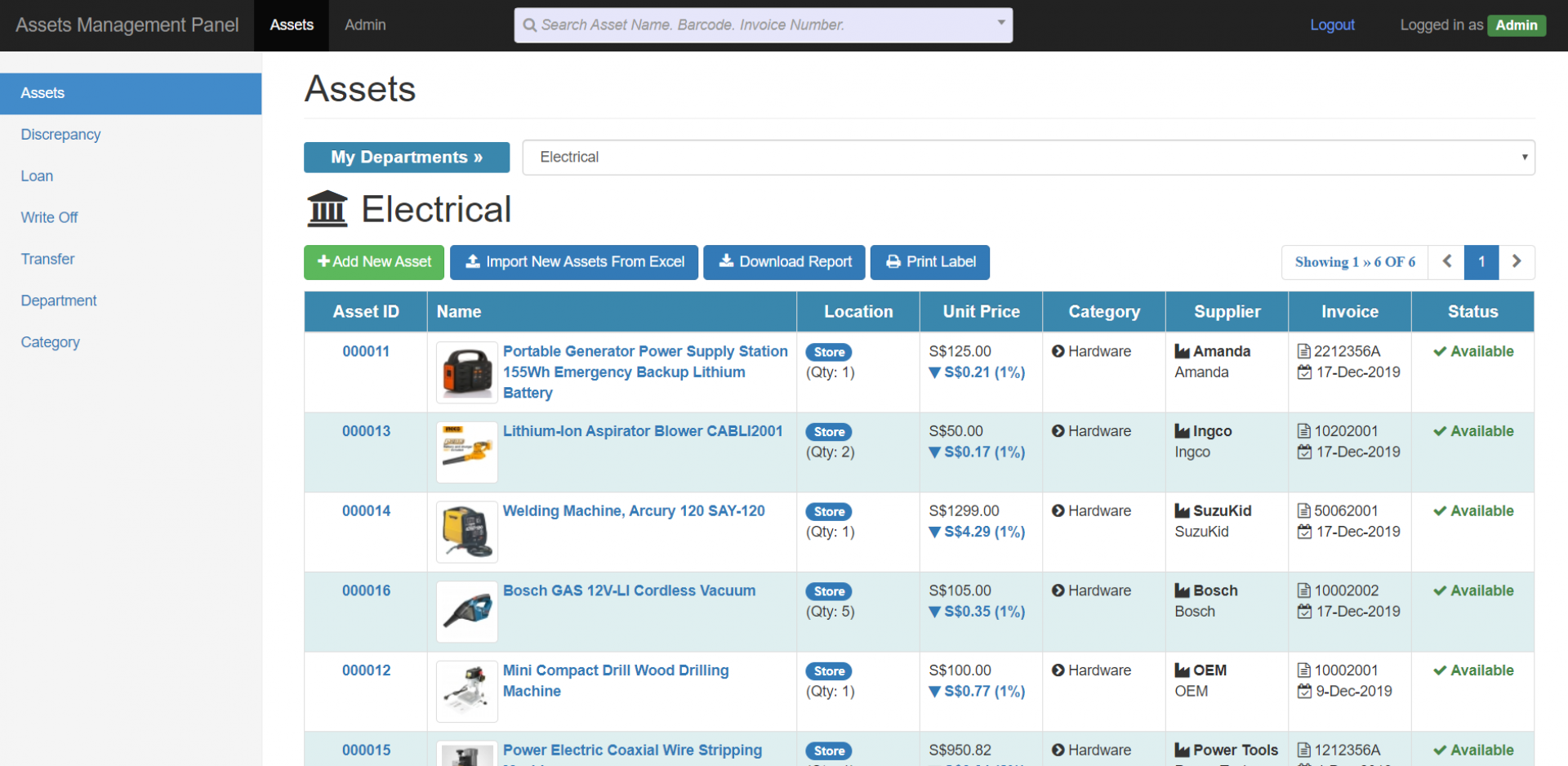Click the Welding Machine thumbnail image
The height and width of the screenshot is (766, 1568).
tap(466, 531)
